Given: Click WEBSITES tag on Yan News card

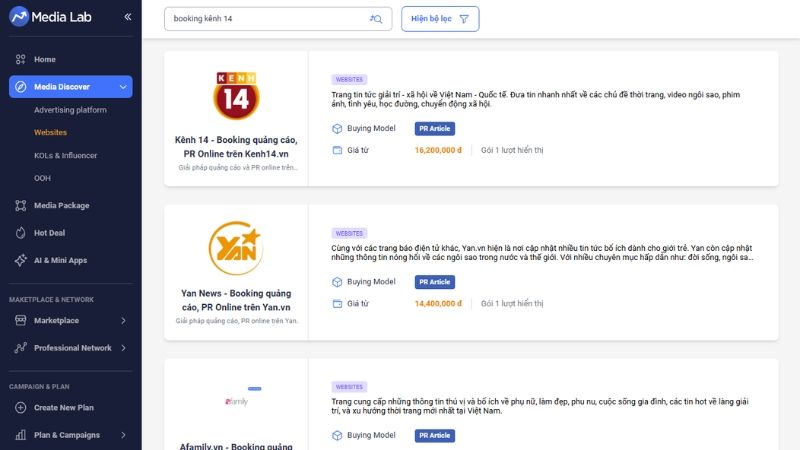Looking at the screenshot, I should coord(349,233).
